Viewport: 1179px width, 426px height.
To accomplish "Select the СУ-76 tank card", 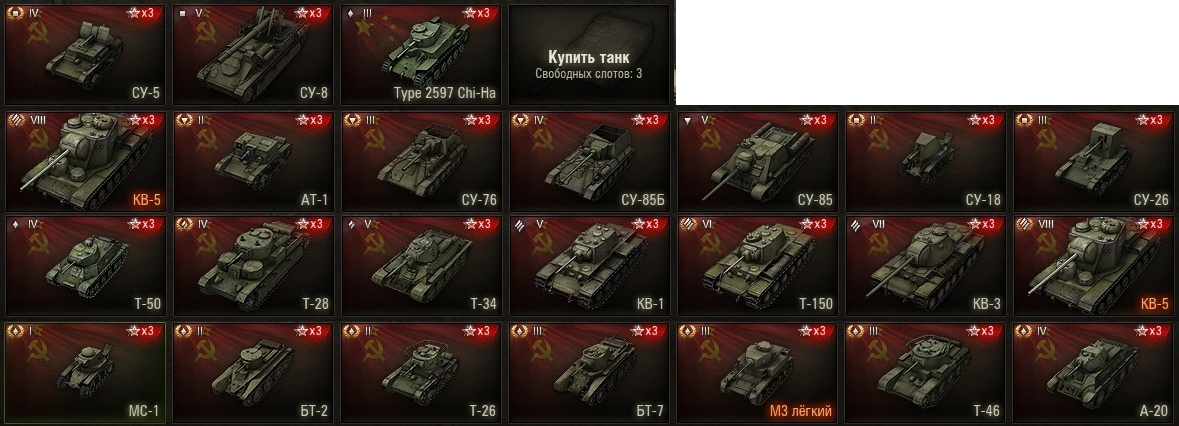I will [421, 161].
